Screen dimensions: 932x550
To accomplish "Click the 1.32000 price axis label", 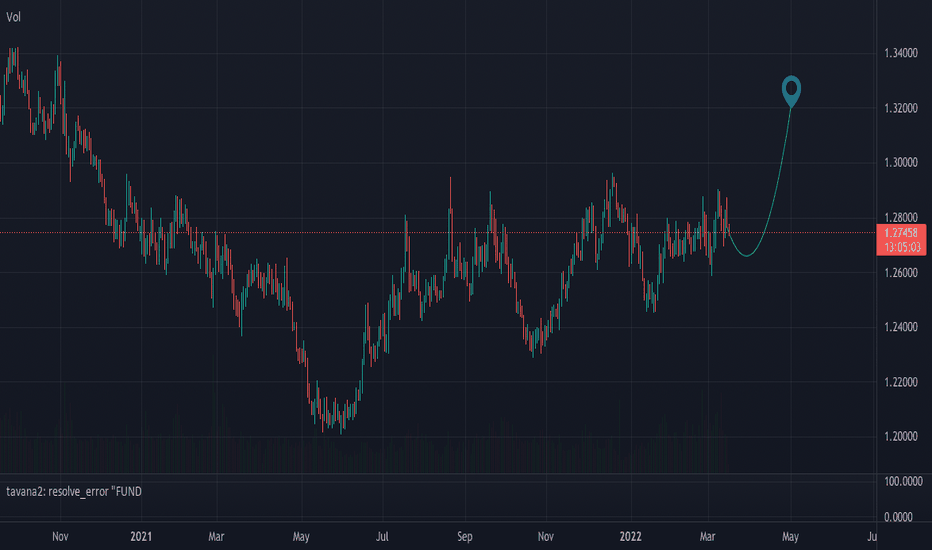I will 900,108.
